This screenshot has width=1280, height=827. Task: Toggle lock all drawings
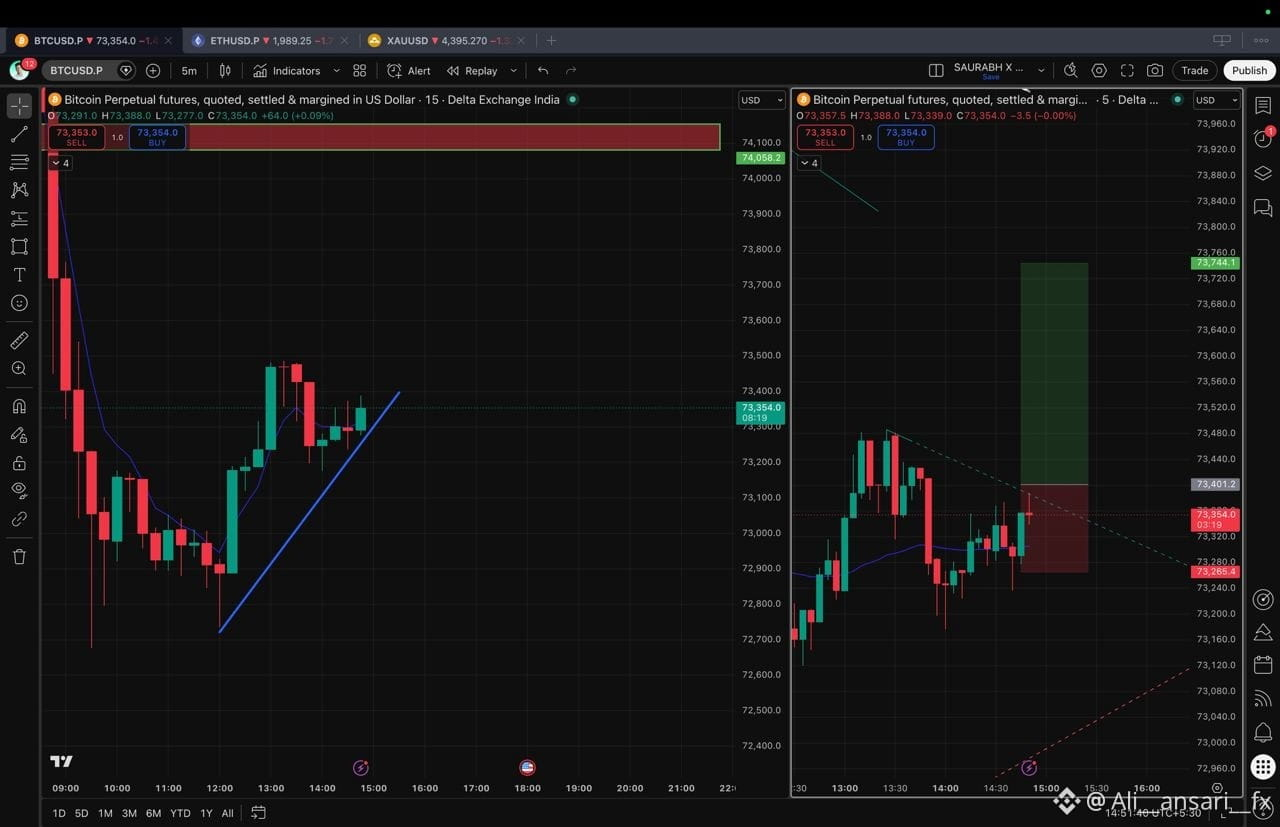tap(19, 463)
